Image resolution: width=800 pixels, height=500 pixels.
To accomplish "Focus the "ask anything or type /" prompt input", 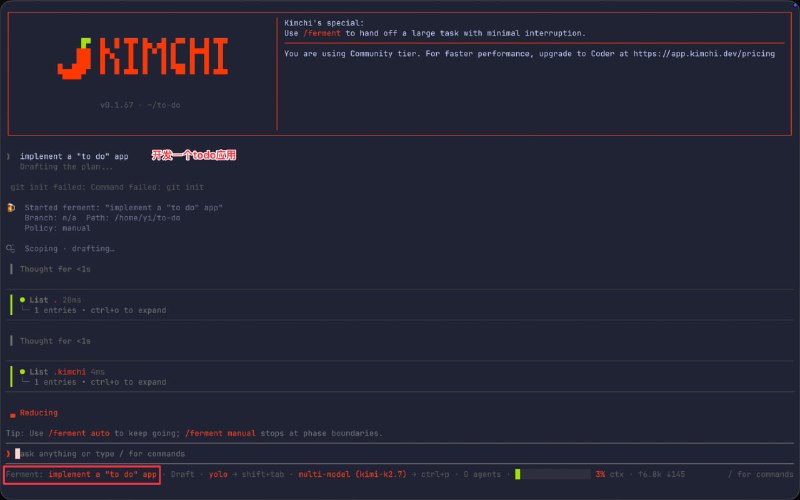I will [x=400, y=454].
